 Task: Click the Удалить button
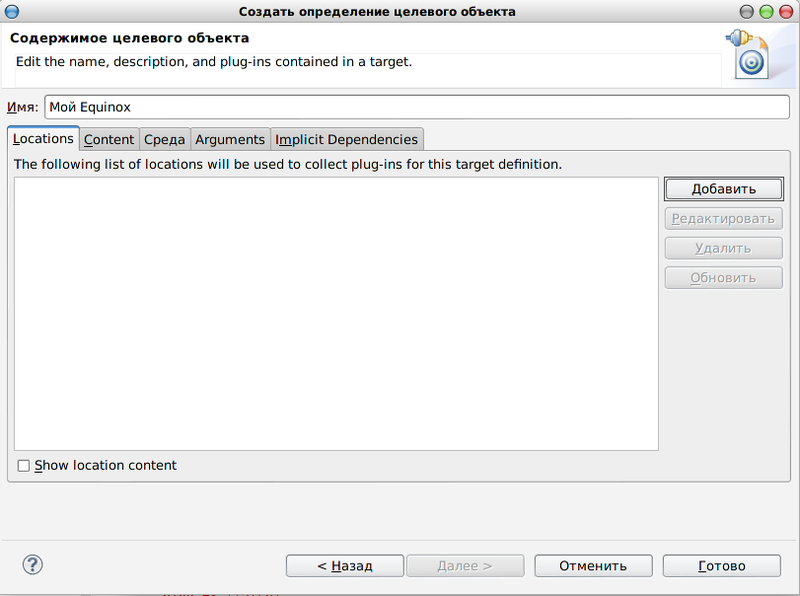click(x=723, y=248)
